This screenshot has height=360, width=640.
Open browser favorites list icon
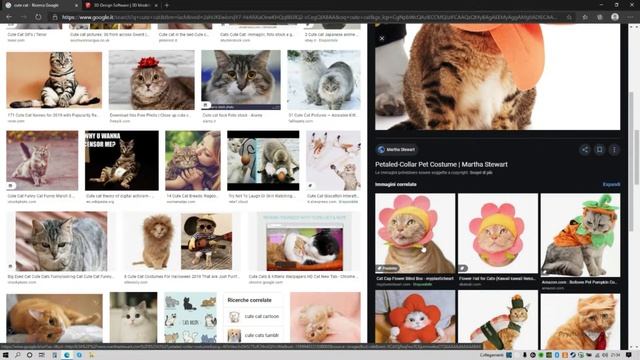pos(585,17)
